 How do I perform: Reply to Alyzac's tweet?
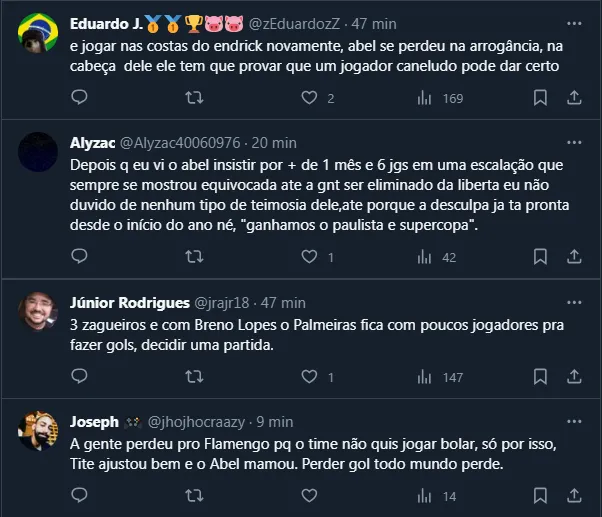pyautogui.click(x=81, y=257)
